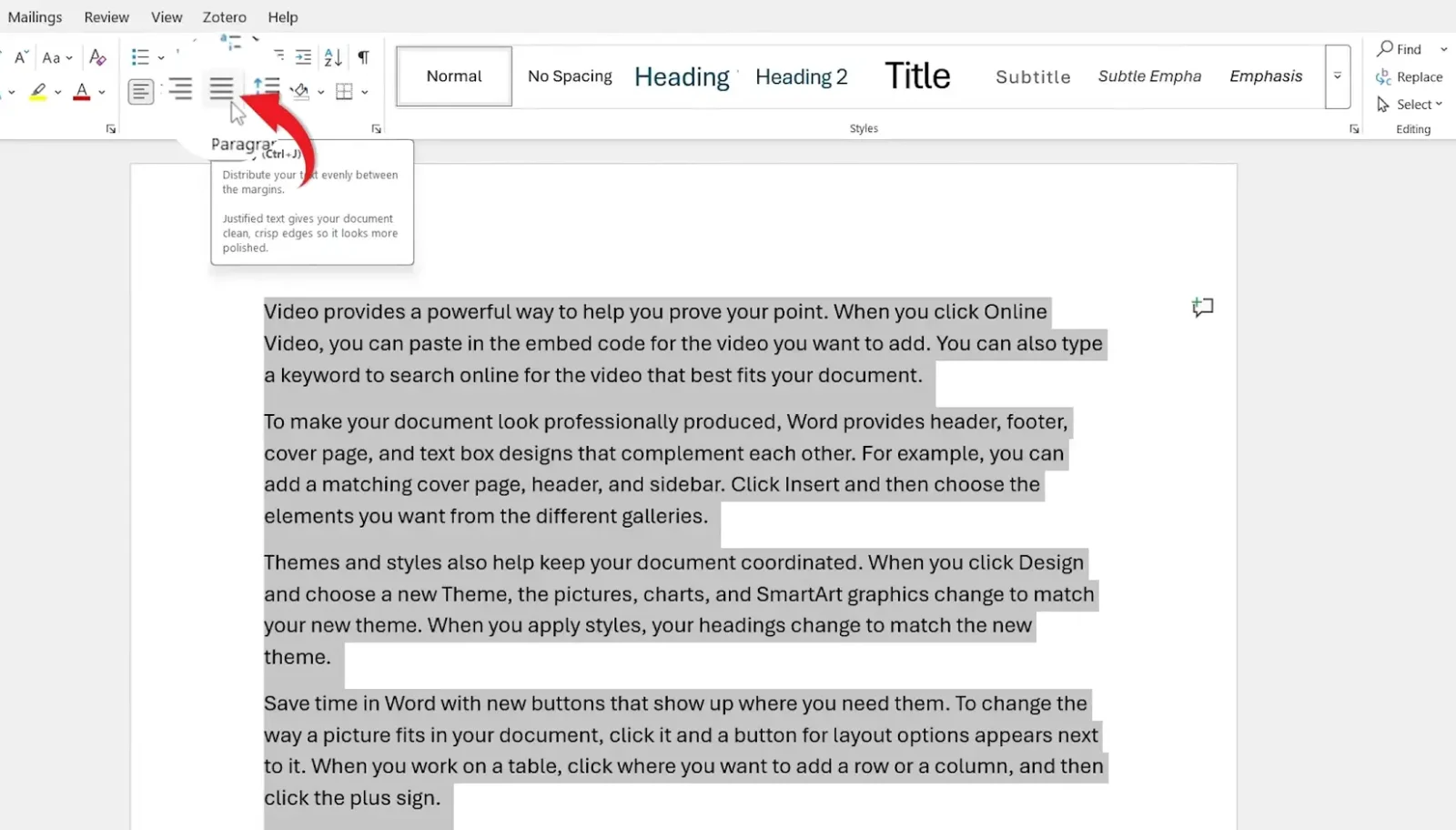1456x830 pixels.
Task: Apply the No Spacing style
Action: coord(570,76)
